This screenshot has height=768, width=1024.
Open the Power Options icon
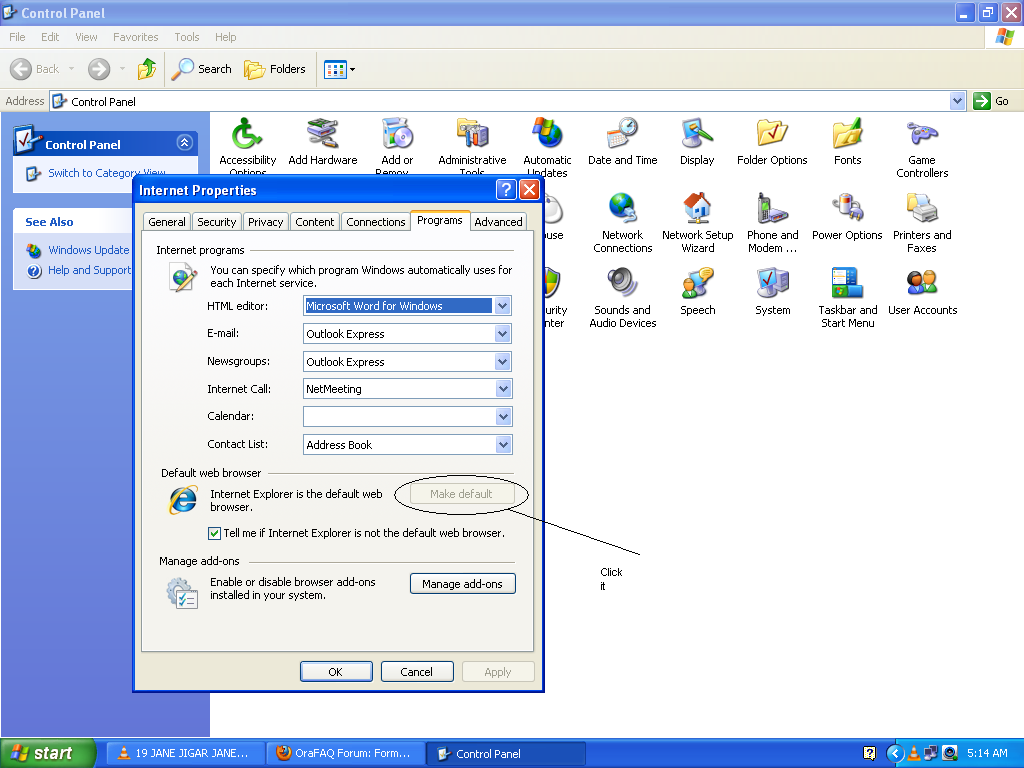(847, 217)
